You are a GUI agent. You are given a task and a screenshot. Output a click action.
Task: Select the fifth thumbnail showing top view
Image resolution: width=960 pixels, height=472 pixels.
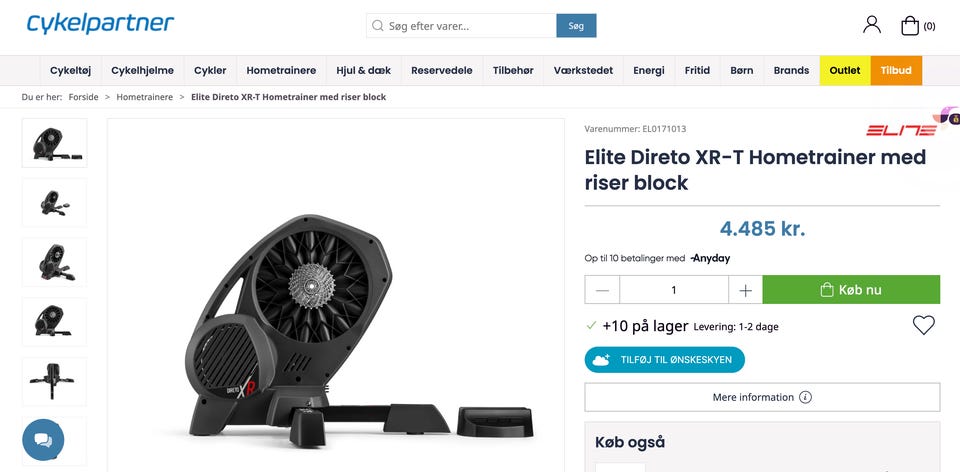[x=54, y=381]
